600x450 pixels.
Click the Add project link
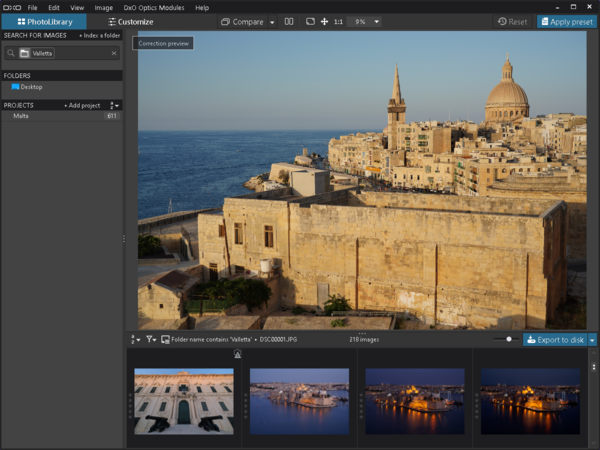pos(82,105)
